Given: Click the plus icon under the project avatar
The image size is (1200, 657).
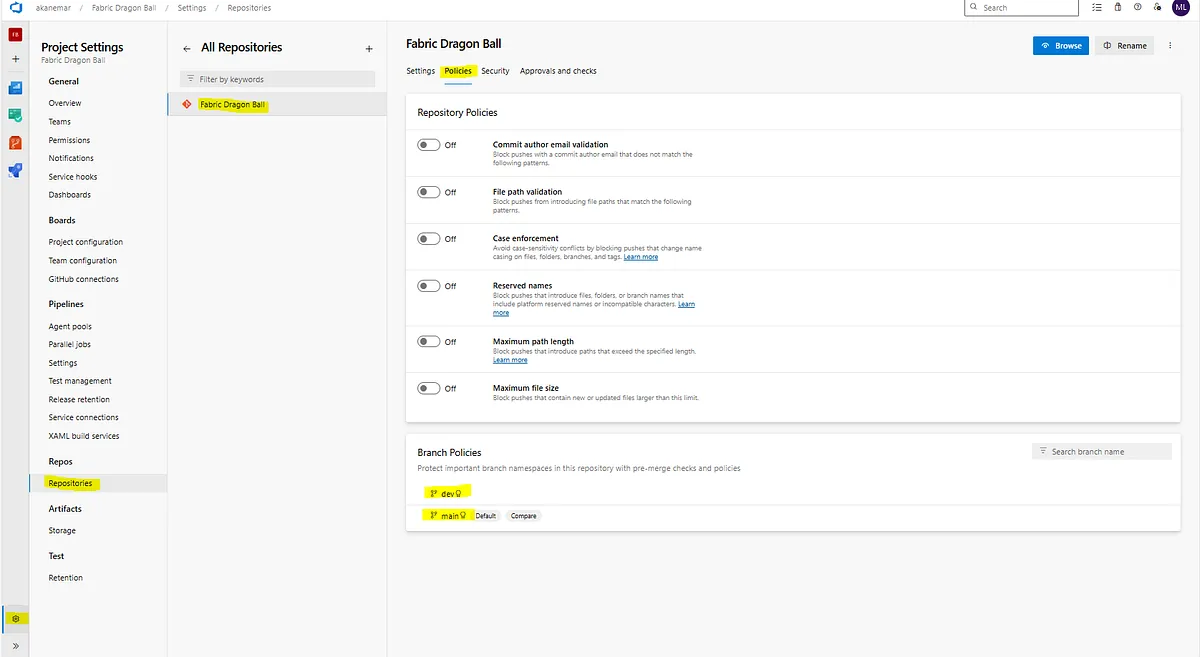Looking at the screenshot, I should (15, 59).
